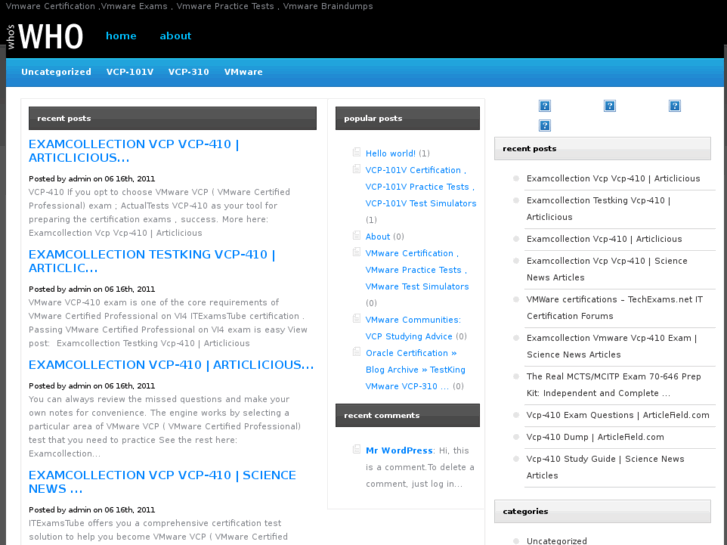Open sidebar link Vcp-410 Study Guide | Science News
The width and height of the screenshot is (727, 545).
coord(605,467)
